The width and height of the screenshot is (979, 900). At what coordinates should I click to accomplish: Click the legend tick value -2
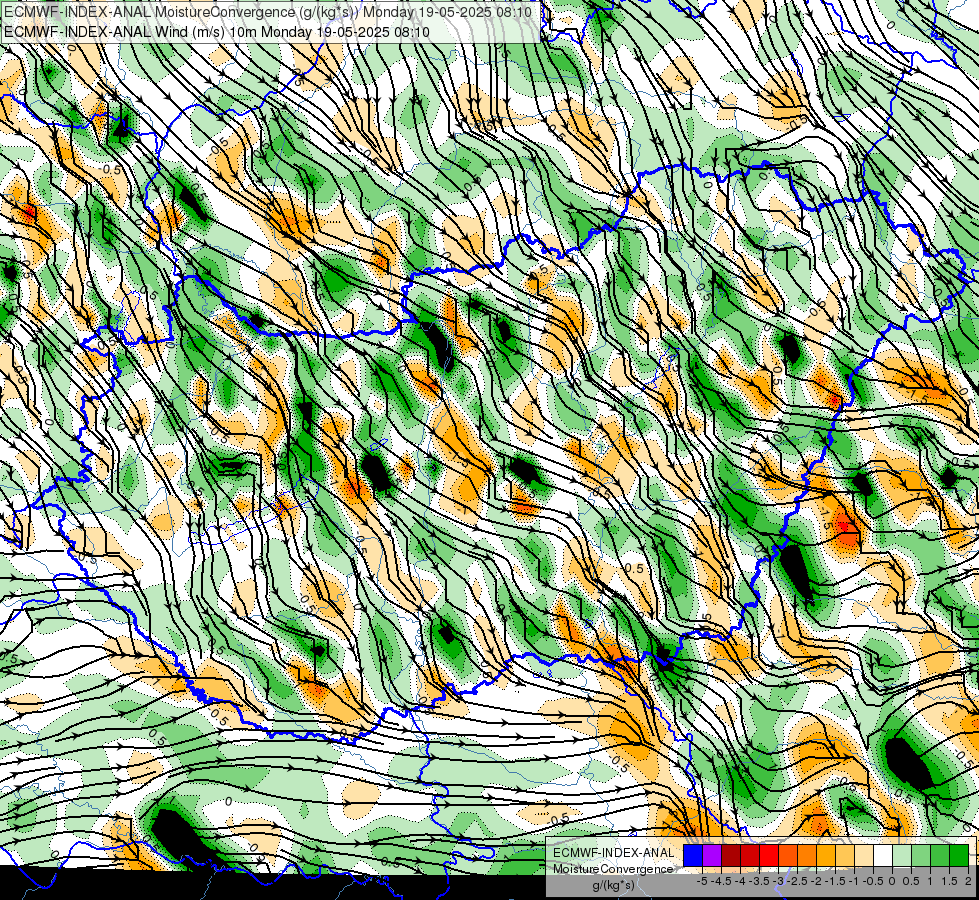(x=816, y=881)
